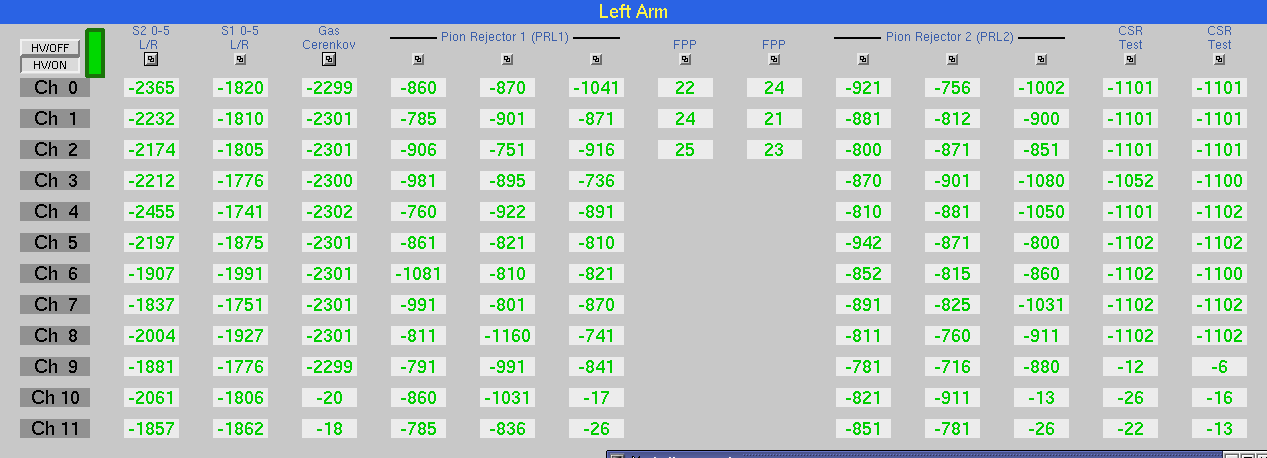Click the -1031 PRL1 value in Ch 10
Image resolution: width=1267 pixels, height=458 pixels.
click(x=507, y=398)
